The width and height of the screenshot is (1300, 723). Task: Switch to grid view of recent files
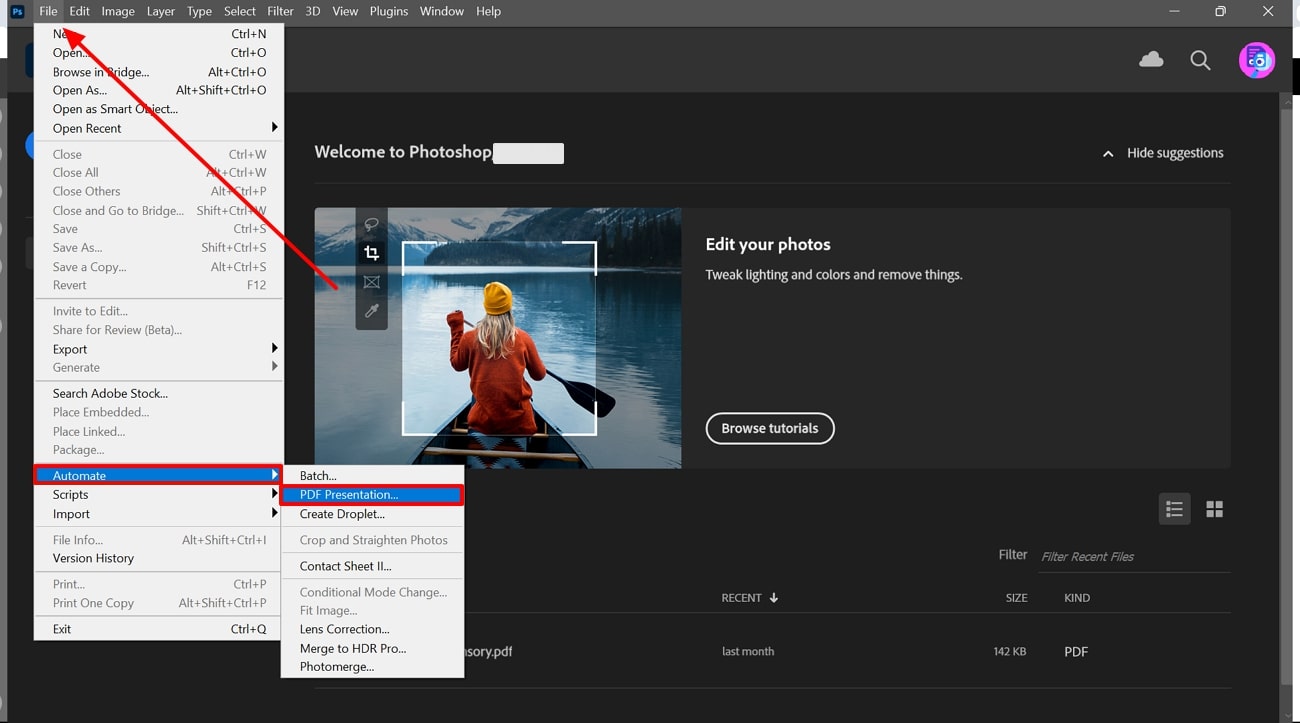(1214, 509)
